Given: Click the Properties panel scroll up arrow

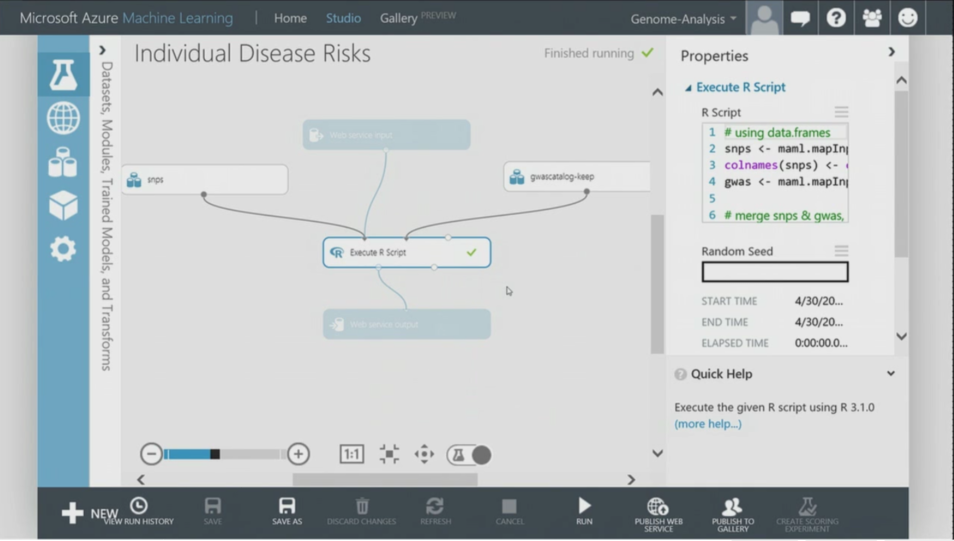Looking at the screenshot, I should click(901, 80).
